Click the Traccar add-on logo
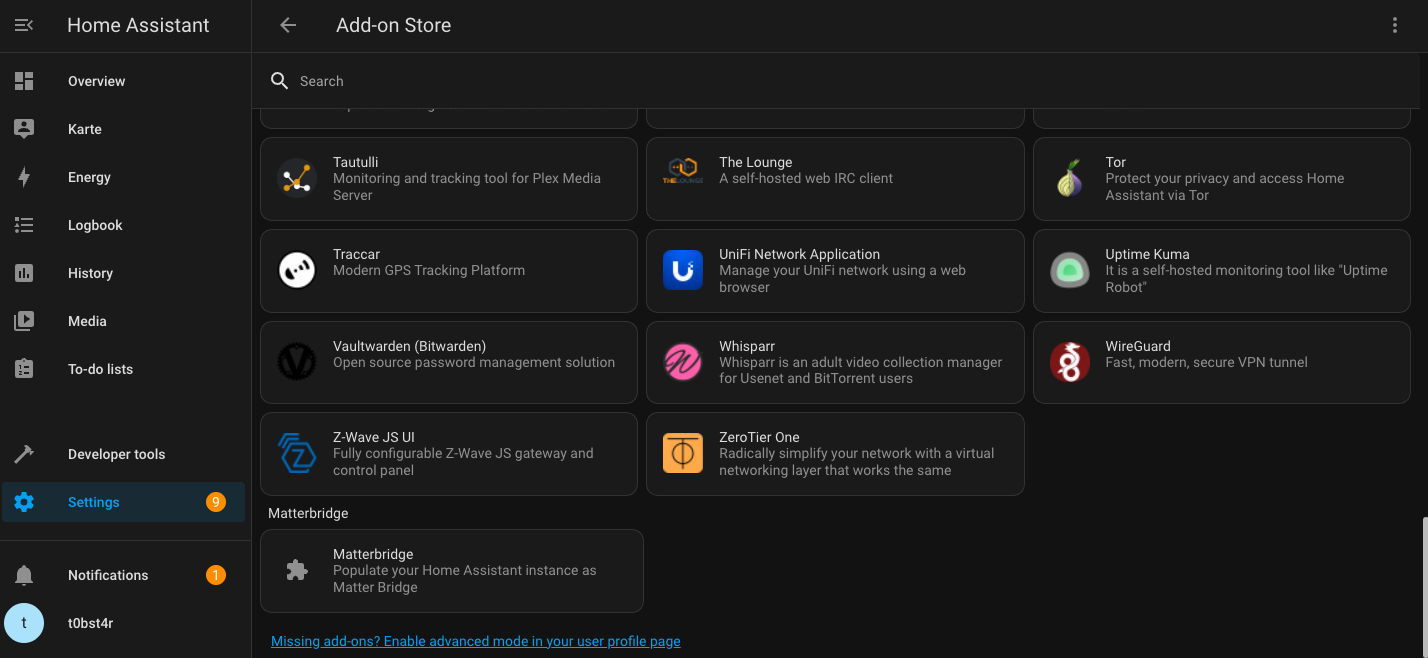 [x=297, y=271]
